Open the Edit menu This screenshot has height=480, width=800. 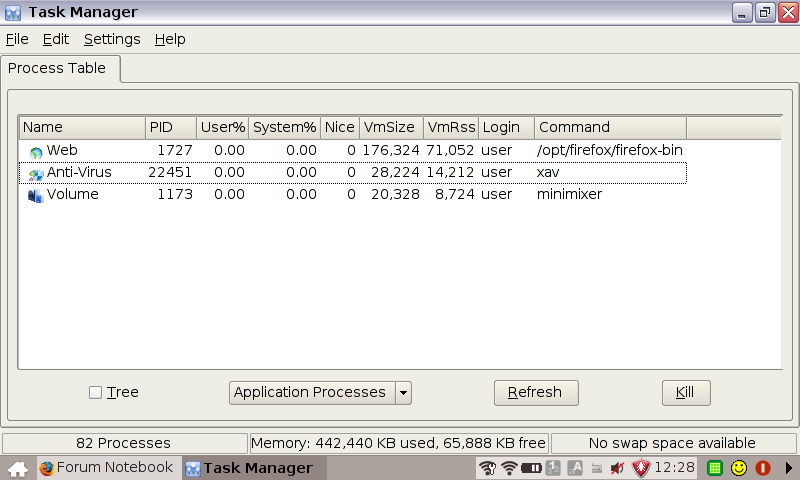[x=56, y=39]
